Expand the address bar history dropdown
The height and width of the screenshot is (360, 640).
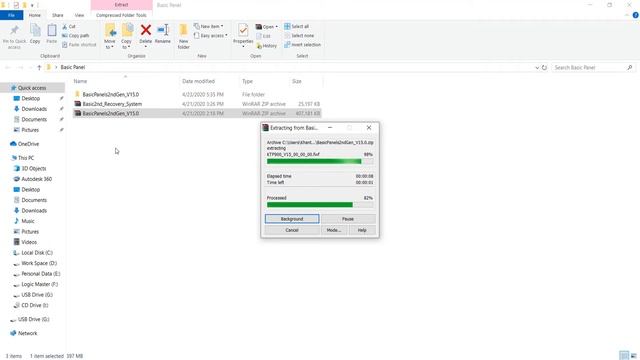537,67
